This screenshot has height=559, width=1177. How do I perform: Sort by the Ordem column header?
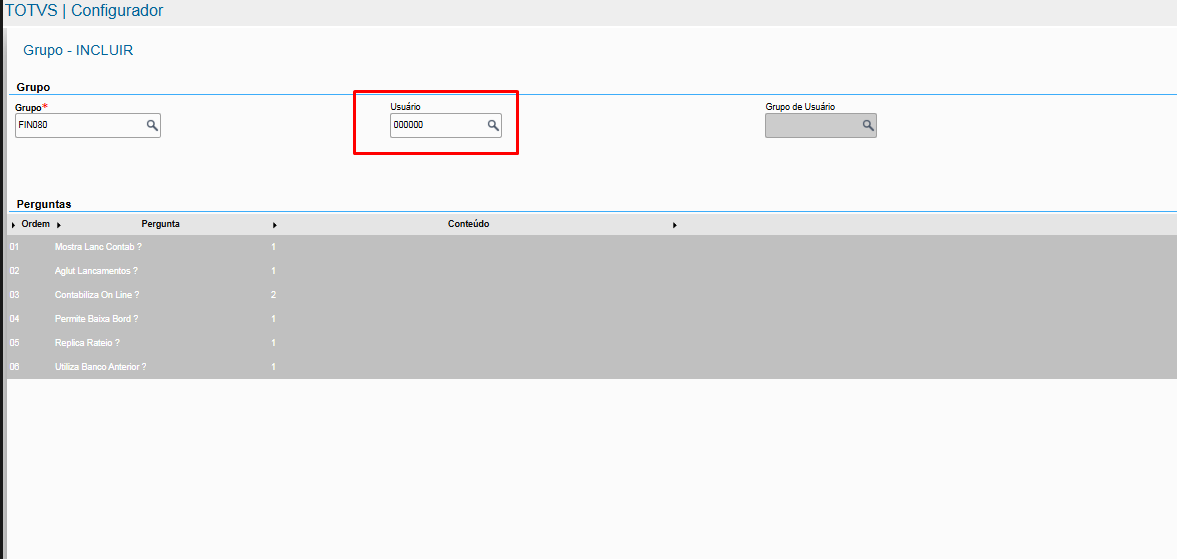point(35,224)
